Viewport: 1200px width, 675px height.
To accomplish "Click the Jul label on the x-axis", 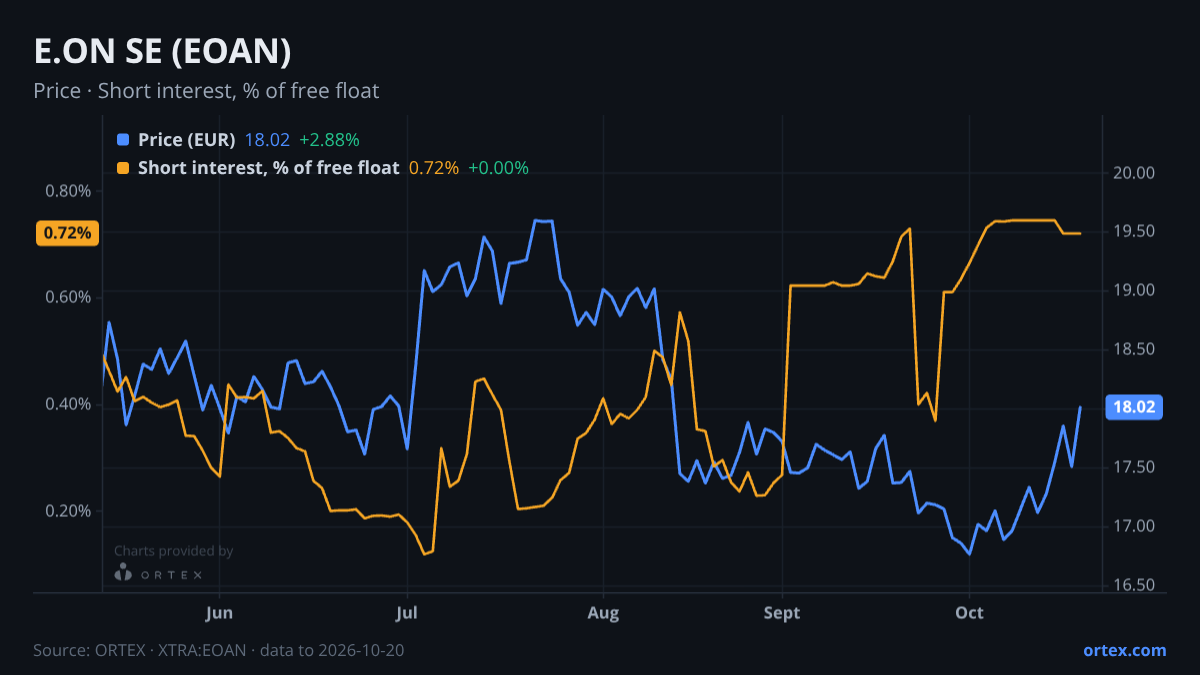I will [x=407, y=612].
